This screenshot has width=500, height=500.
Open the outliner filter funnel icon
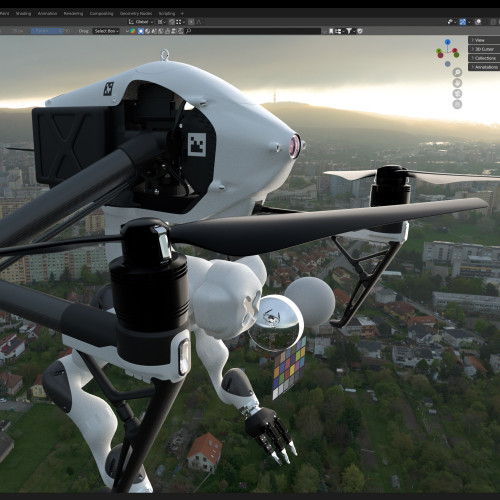349,31
